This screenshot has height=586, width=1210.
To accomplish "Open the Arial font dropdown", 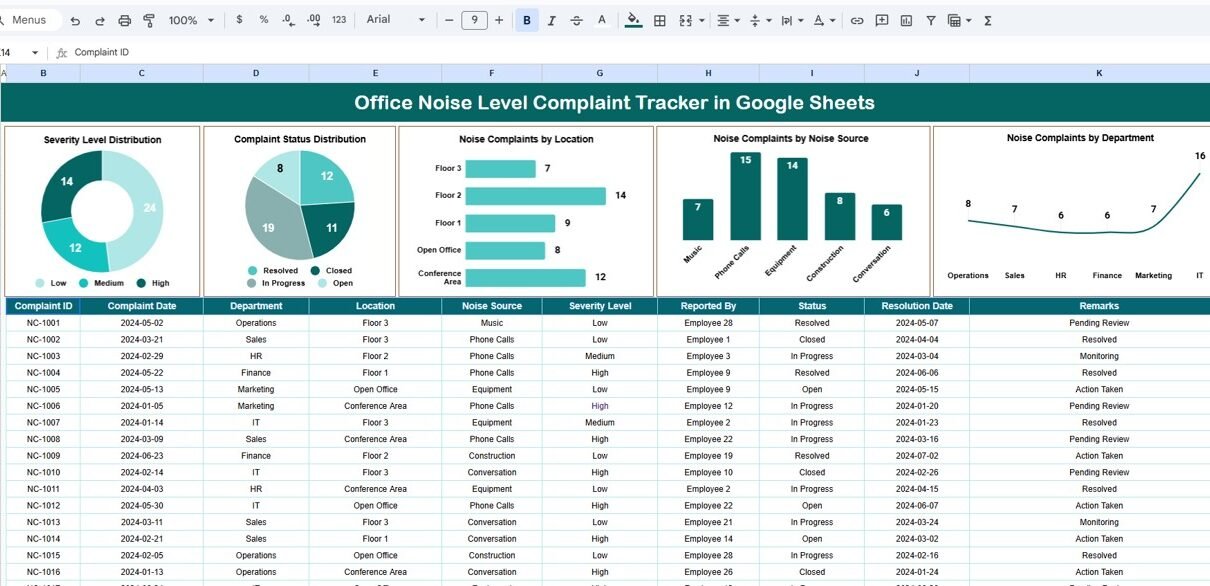I will pyautogui.click(x=396, y=20).
